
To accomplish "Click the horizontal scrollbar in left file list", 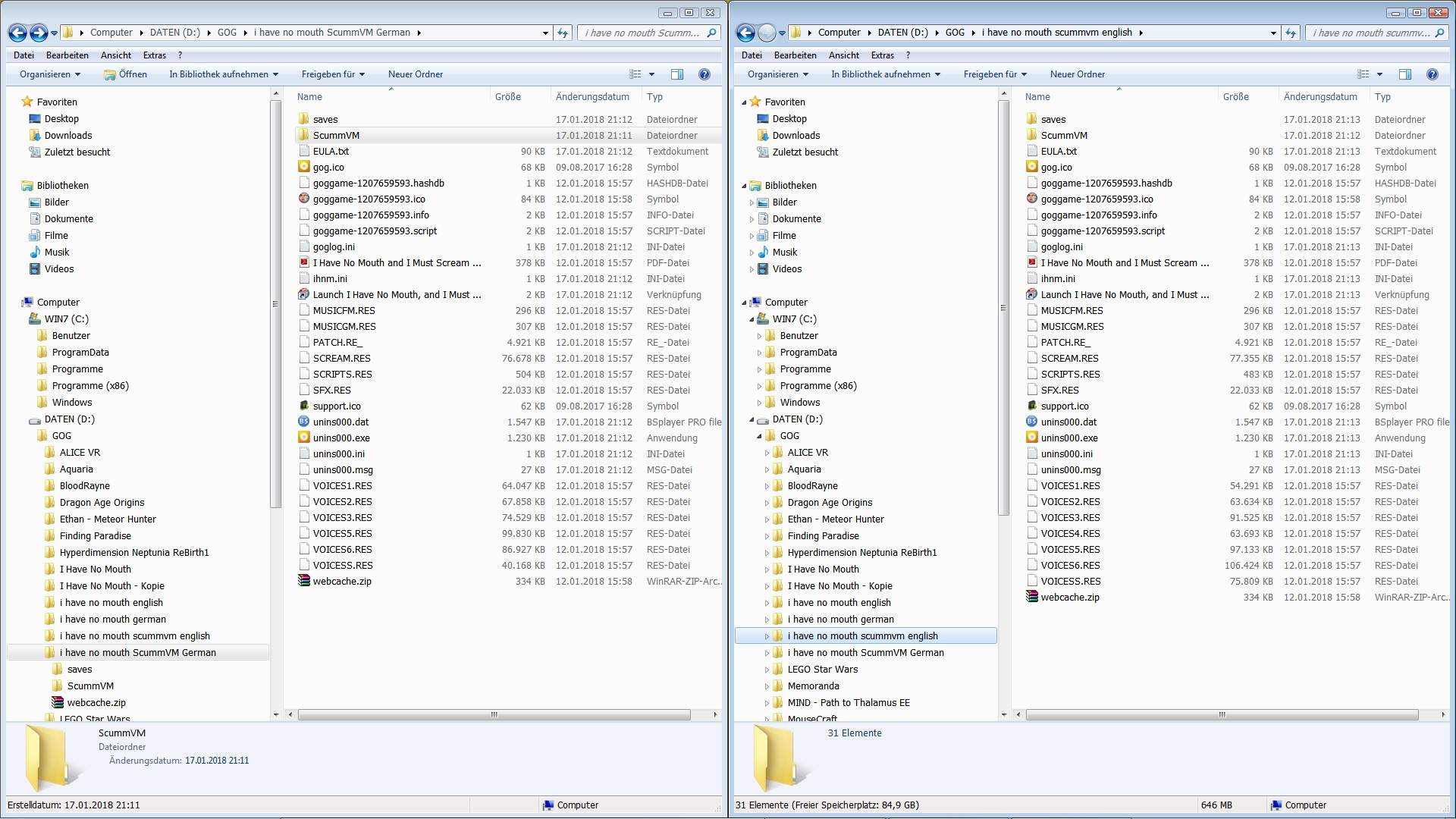I will (x=494, y=714).
